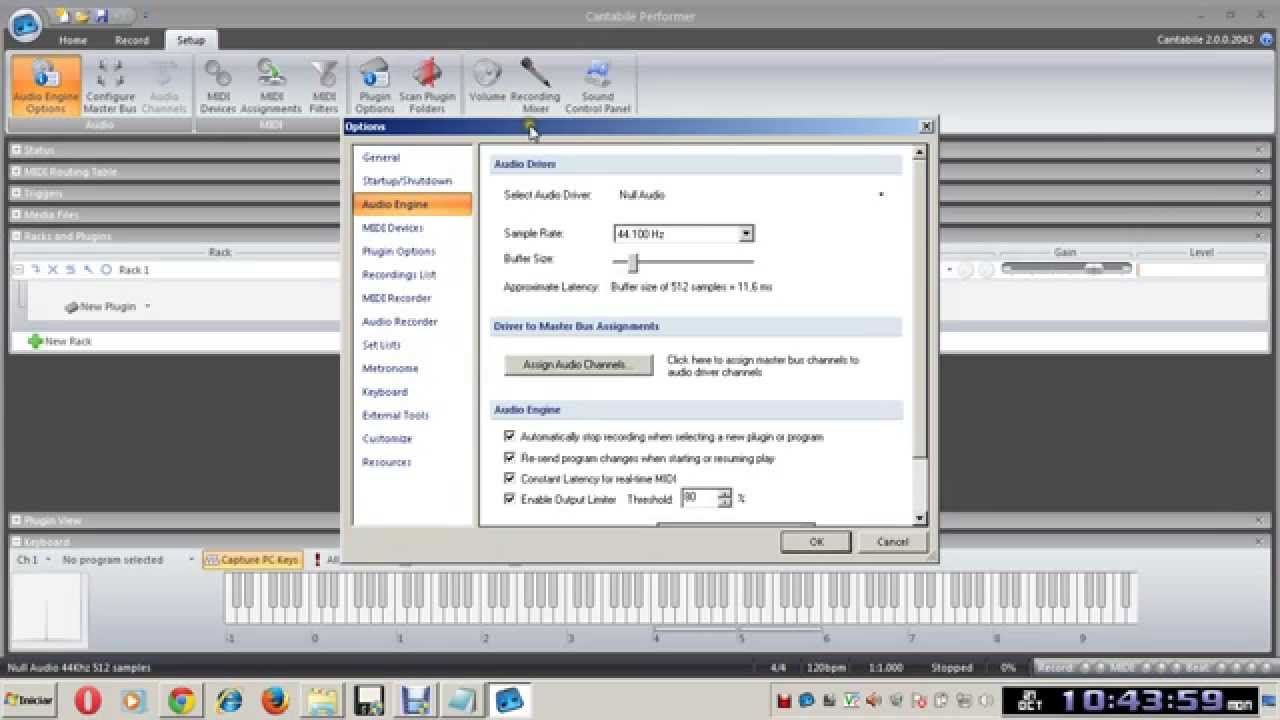This screenshot has height=720, width=1280.
Task: Click the Save quick-access icon
Action: point(101,16)
